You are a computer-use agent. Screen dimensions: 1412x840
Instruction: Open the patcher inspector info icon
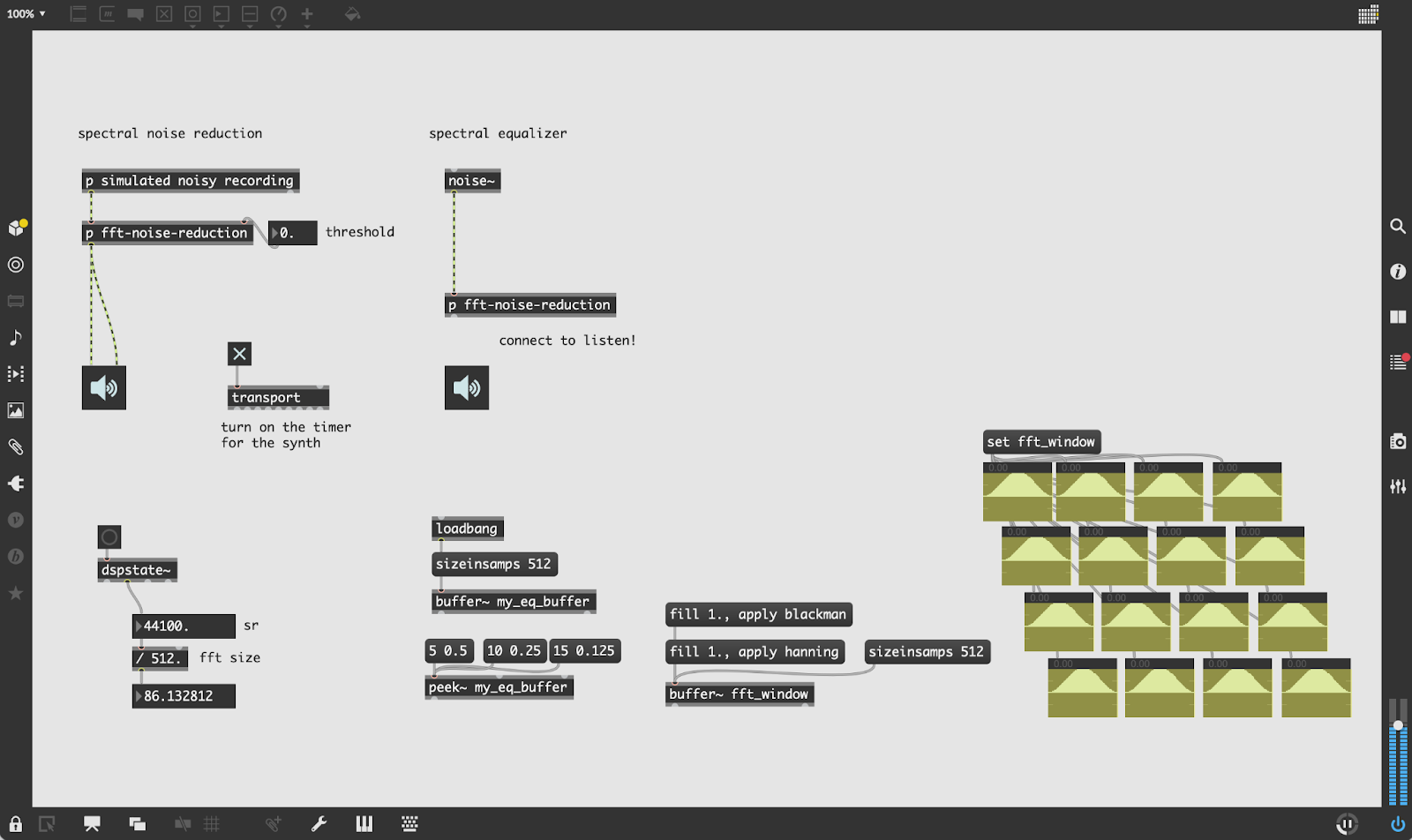pyautogui.click(x=1398, y=272)
